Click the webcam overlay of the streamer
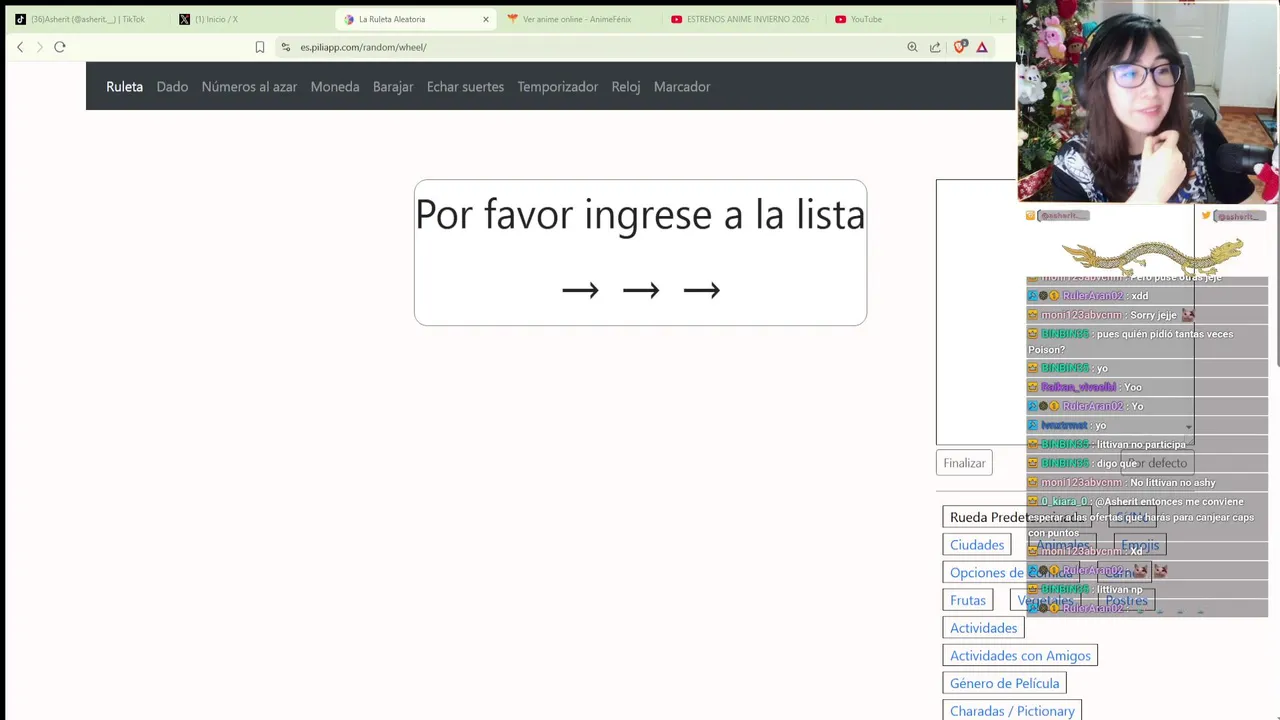 [1148, 102]
